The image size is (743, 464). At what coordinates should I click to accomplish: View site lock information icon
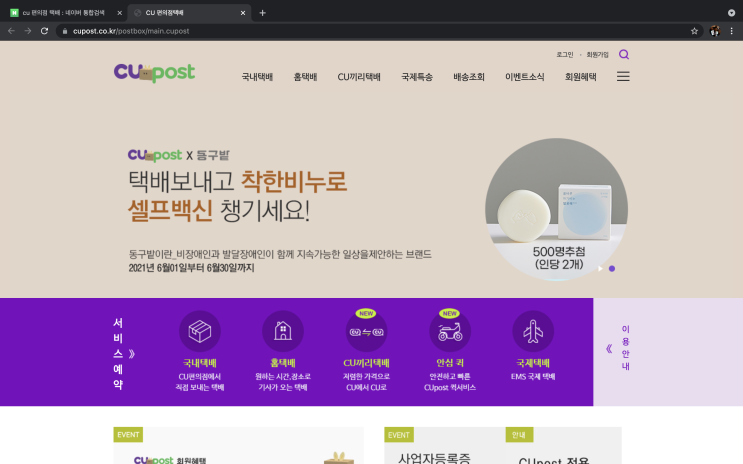[65, 31]
